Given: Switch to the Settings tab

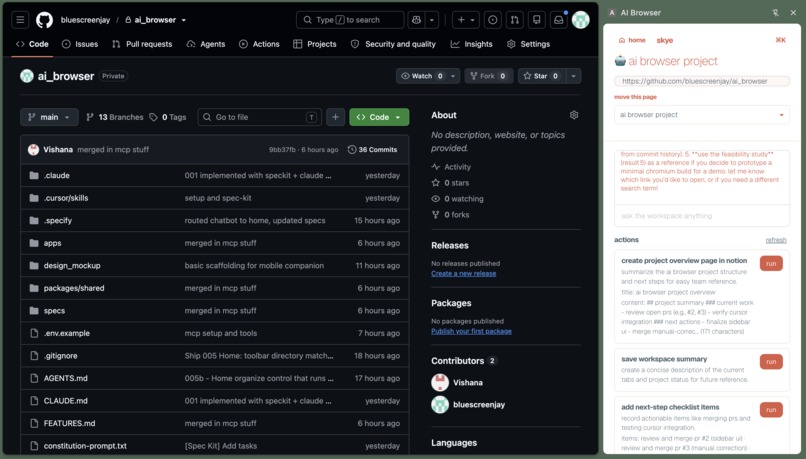Looking at the screenshot, I should click(528, 44).
